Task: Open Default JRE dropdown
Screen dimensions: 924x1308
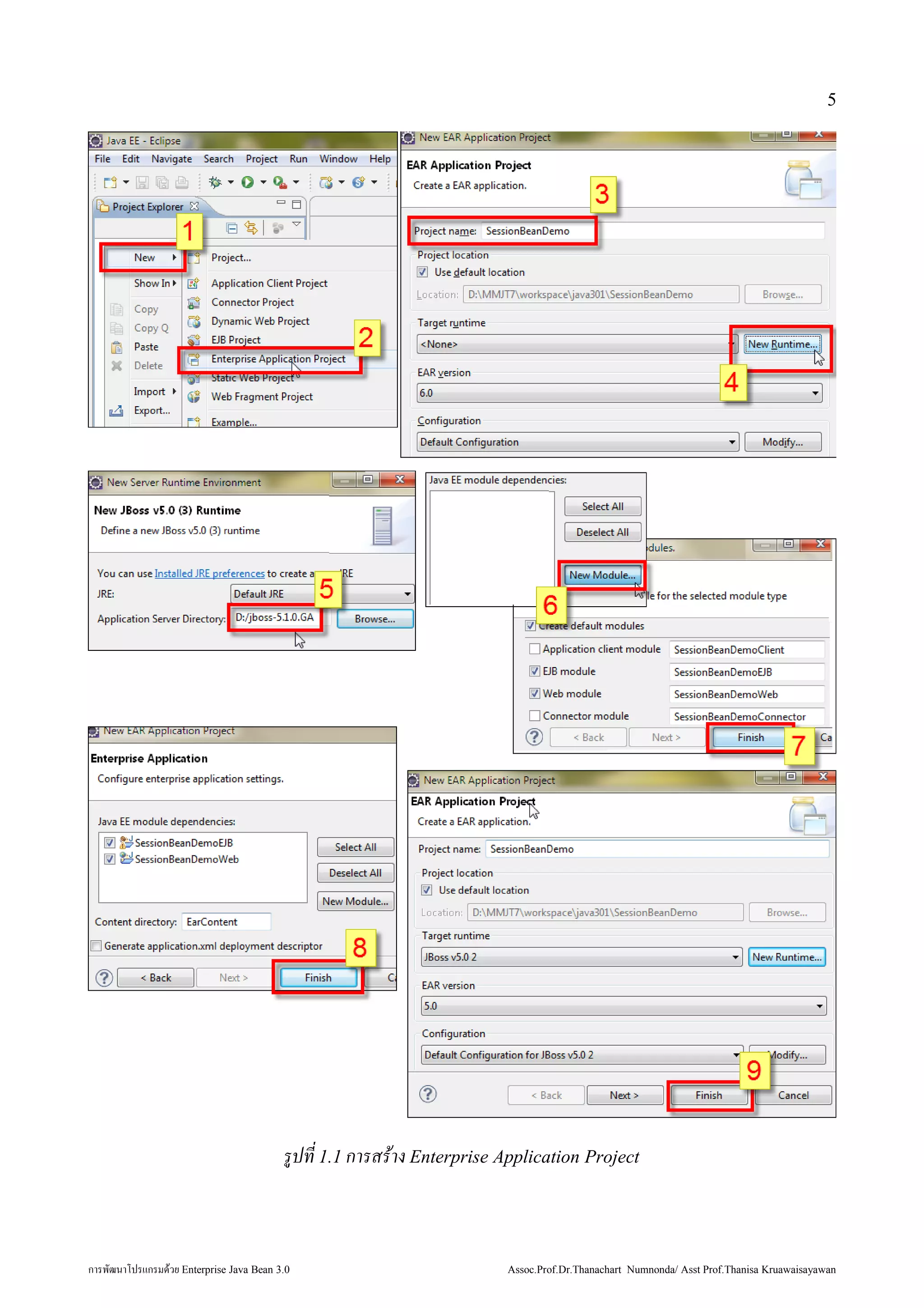Action: 322,594
